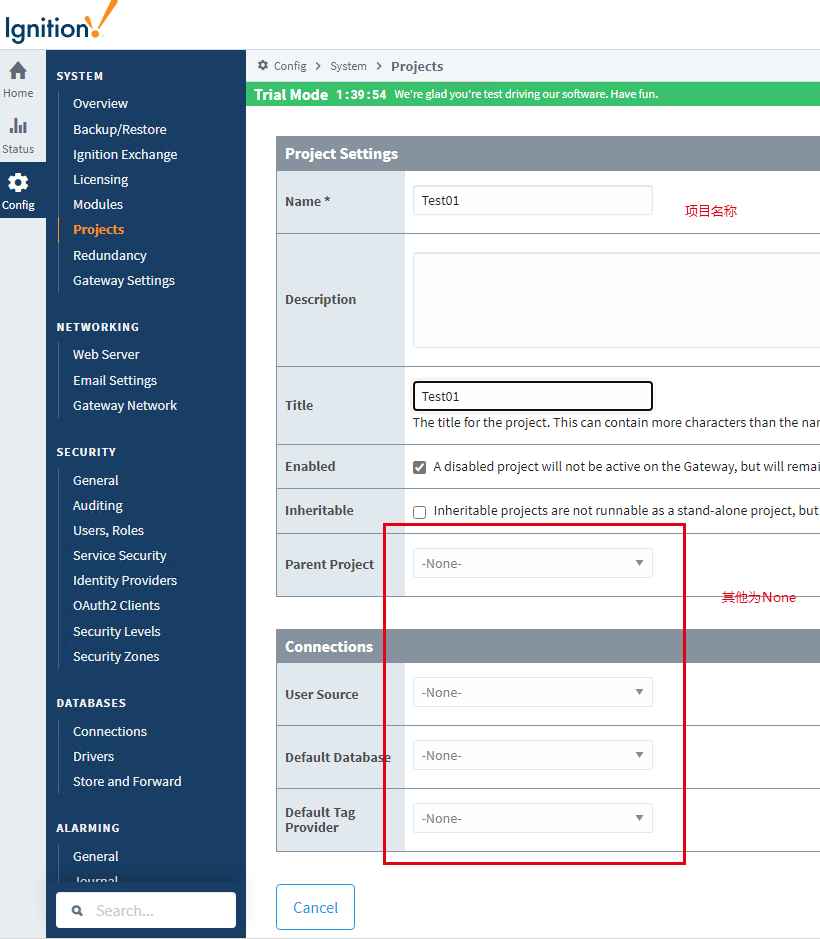Toggle the Enabled checkbox
Image resolution: width=820 pixels, height=939 pixels.
[419, 467]
